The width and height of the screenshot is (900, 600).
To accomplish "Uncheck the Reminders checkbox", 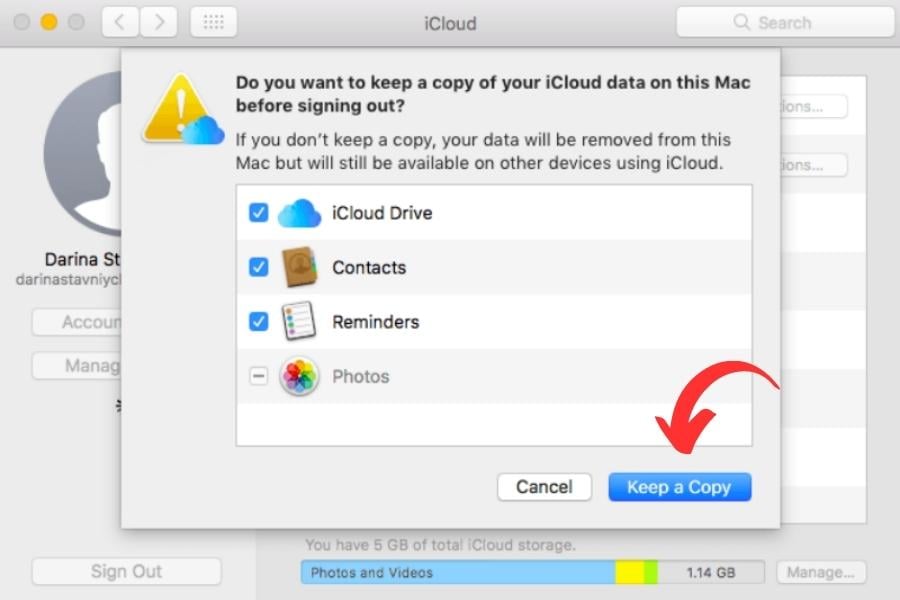I will 259,322.
